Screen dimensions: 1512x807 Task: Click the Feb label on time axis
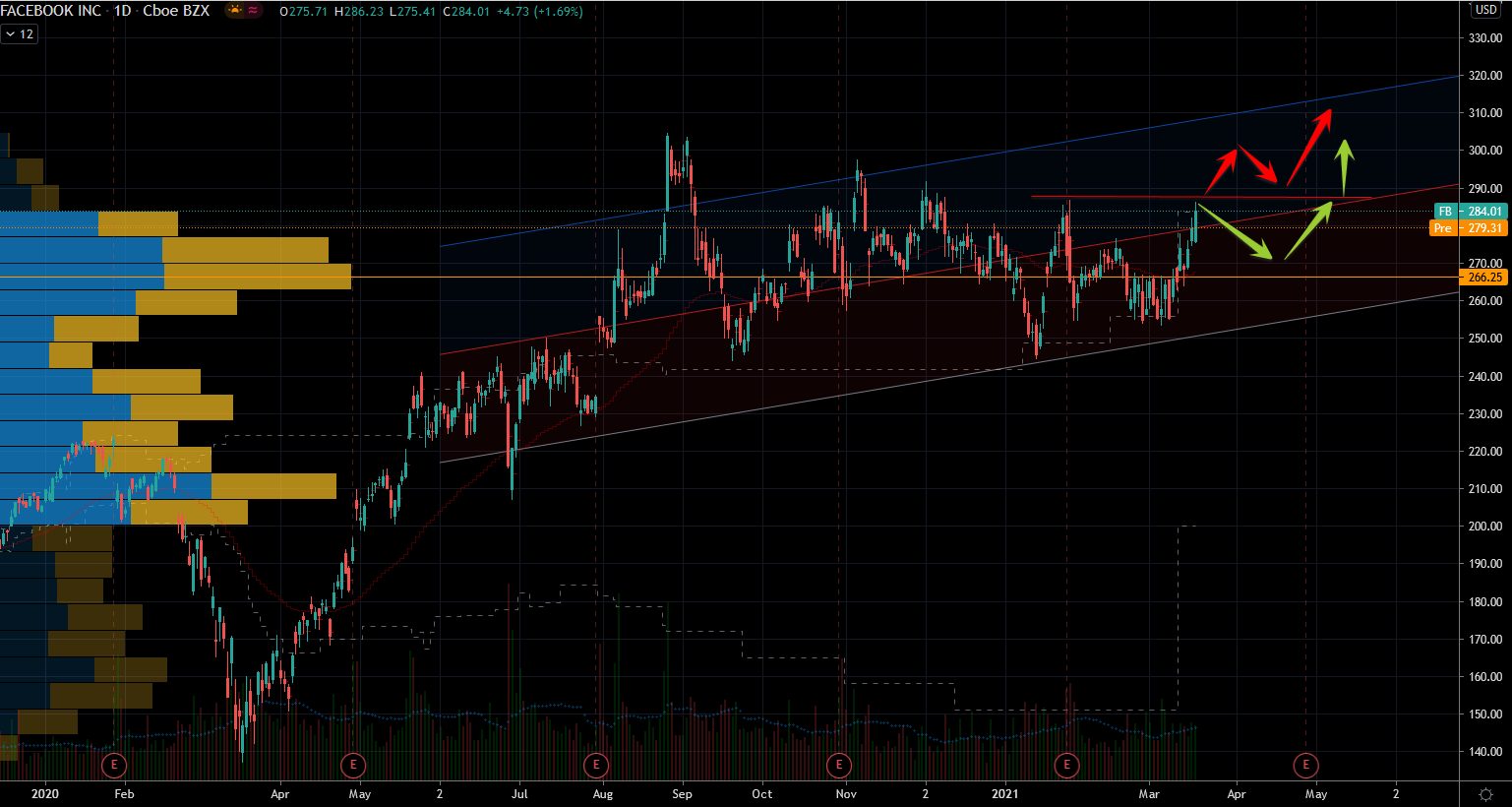[x=124, y=793]
